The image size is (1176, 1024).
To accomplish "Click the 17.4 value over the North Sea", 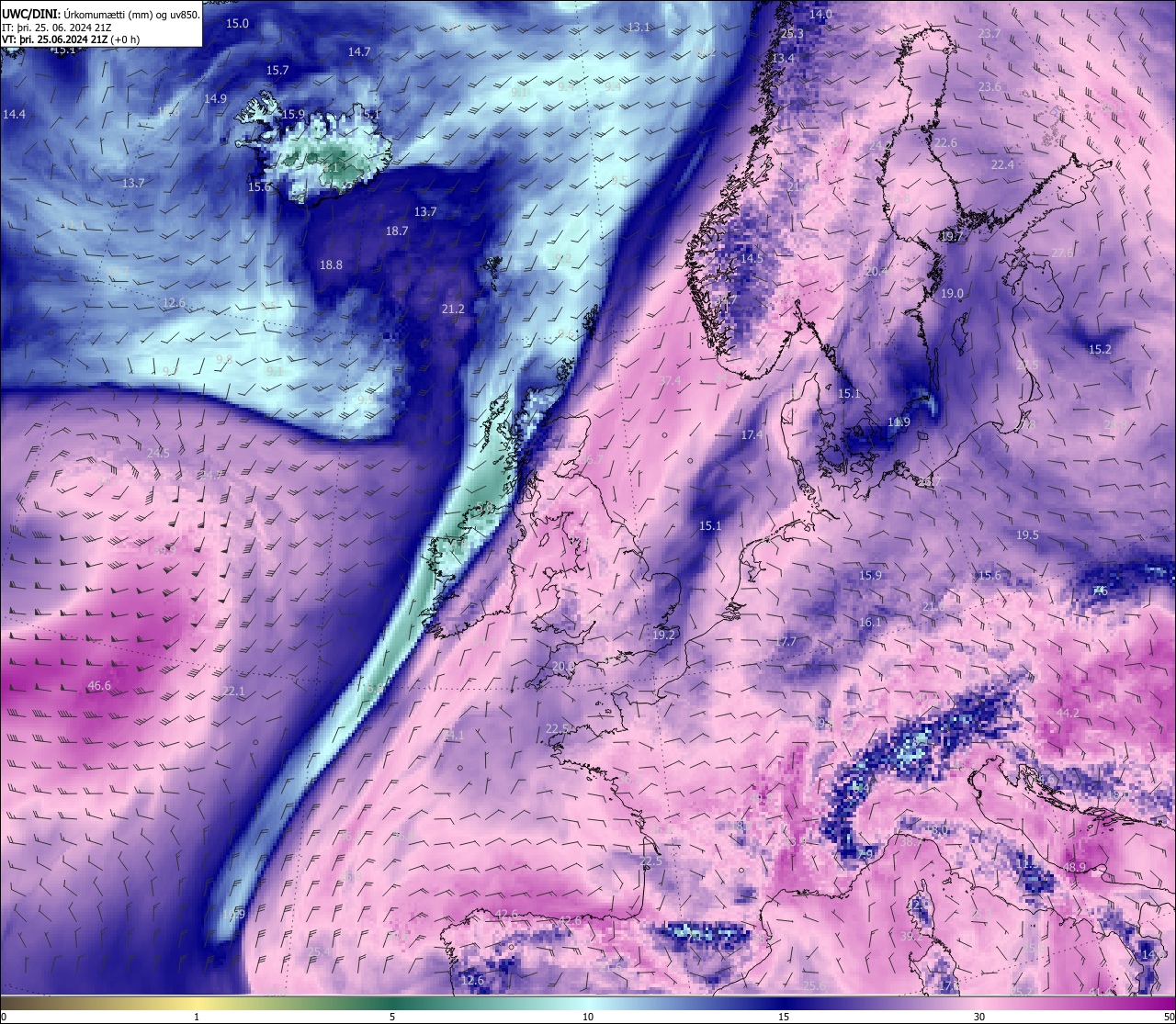I will pyautogui.click(x=752, y=434).
